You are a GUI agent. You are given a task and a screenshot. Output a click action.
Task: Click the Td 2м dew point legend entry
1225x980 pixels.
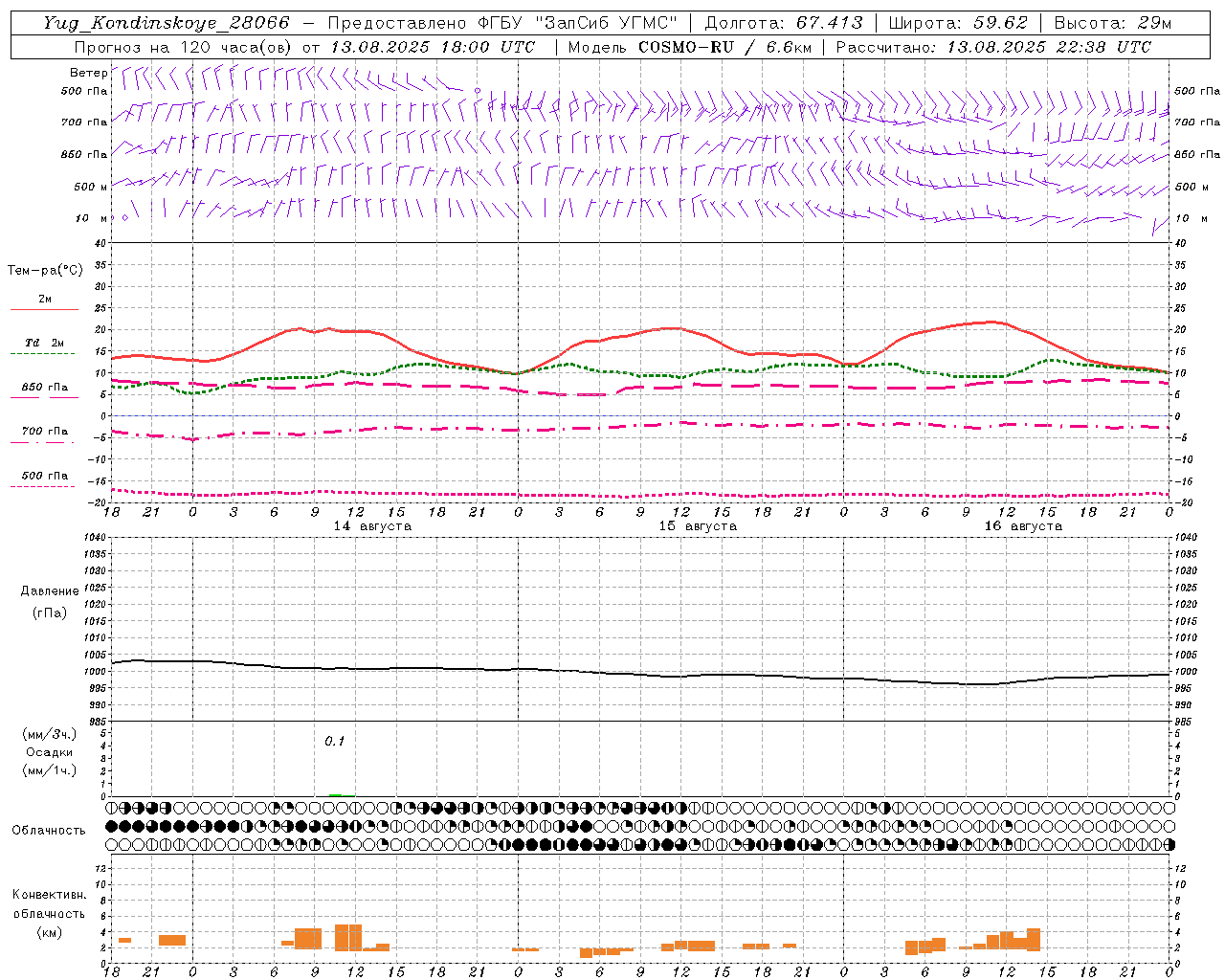[44, 343]
